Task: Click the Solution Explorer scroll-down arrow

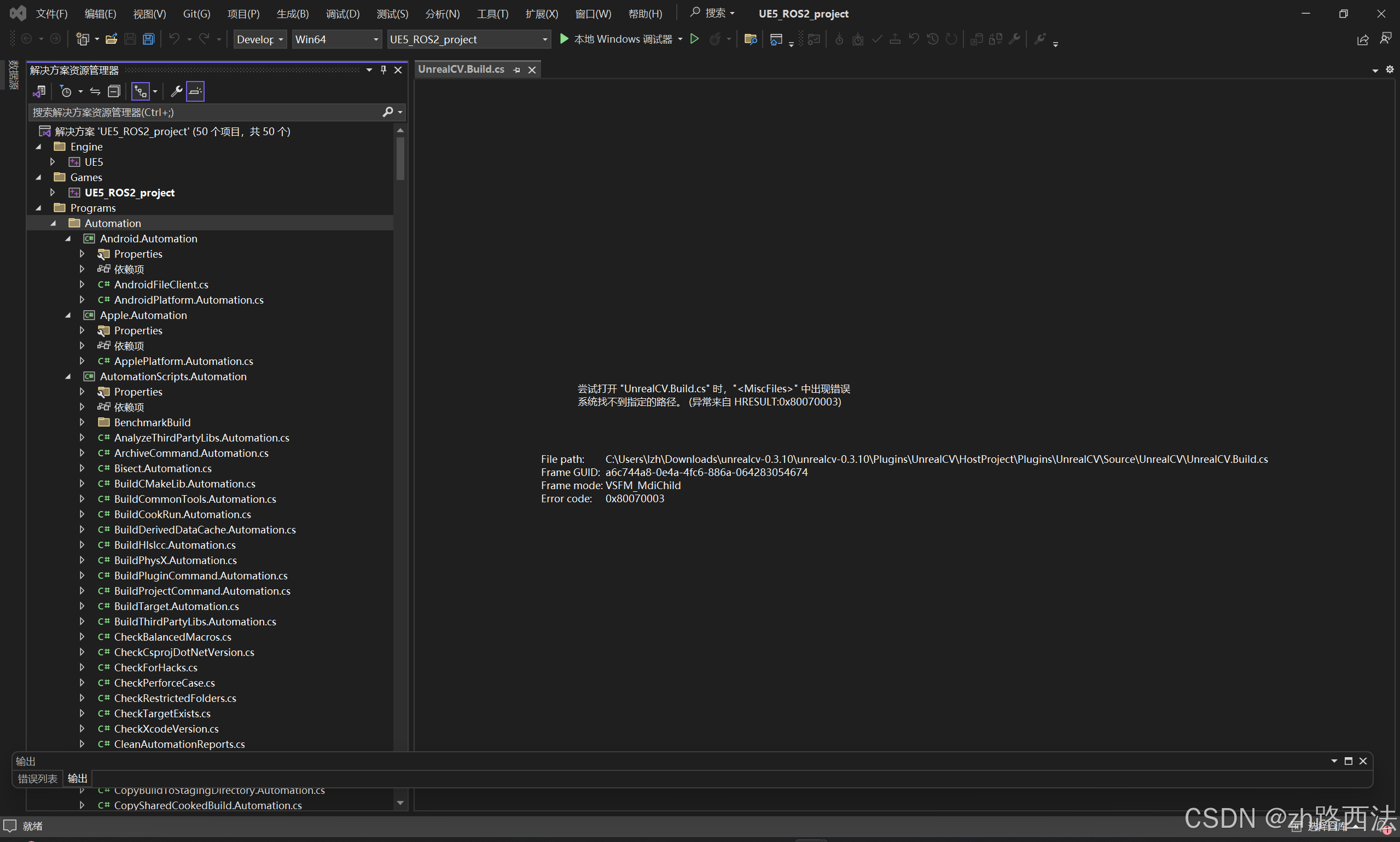Action: click(x=400, y=803)
